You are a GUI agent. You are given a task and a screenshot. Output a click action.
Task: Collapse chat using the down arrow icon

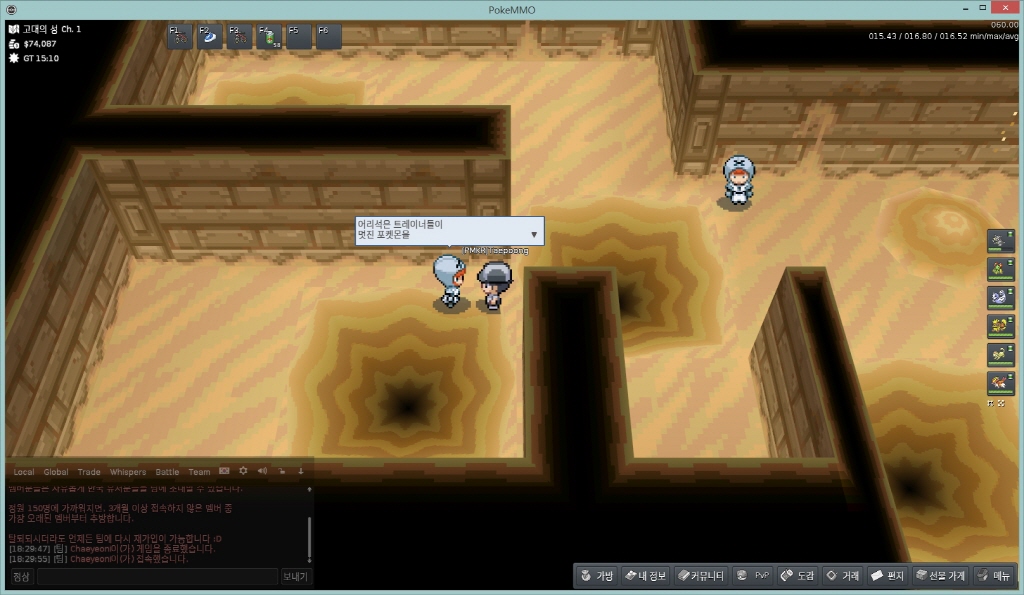coord(300,471)
